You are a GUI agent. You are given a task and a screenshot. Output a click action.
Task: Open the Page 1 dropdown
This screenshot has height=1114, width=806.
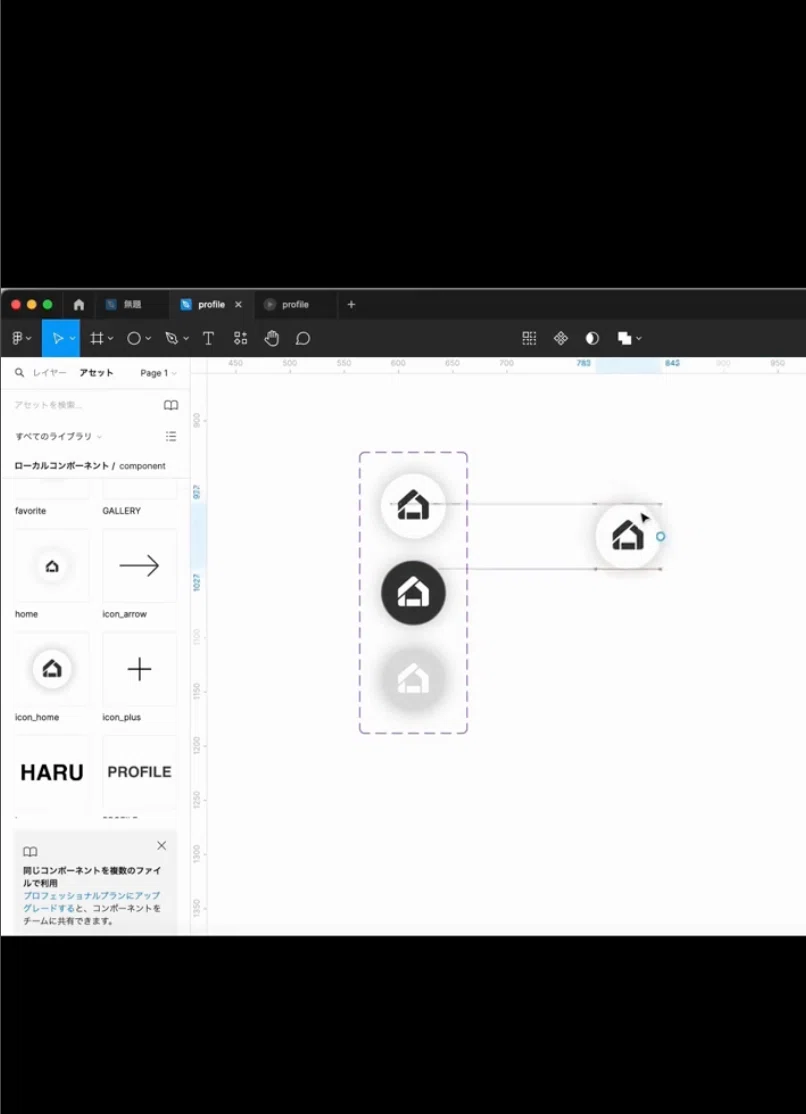pyautogui.click(x=158, y=373)
